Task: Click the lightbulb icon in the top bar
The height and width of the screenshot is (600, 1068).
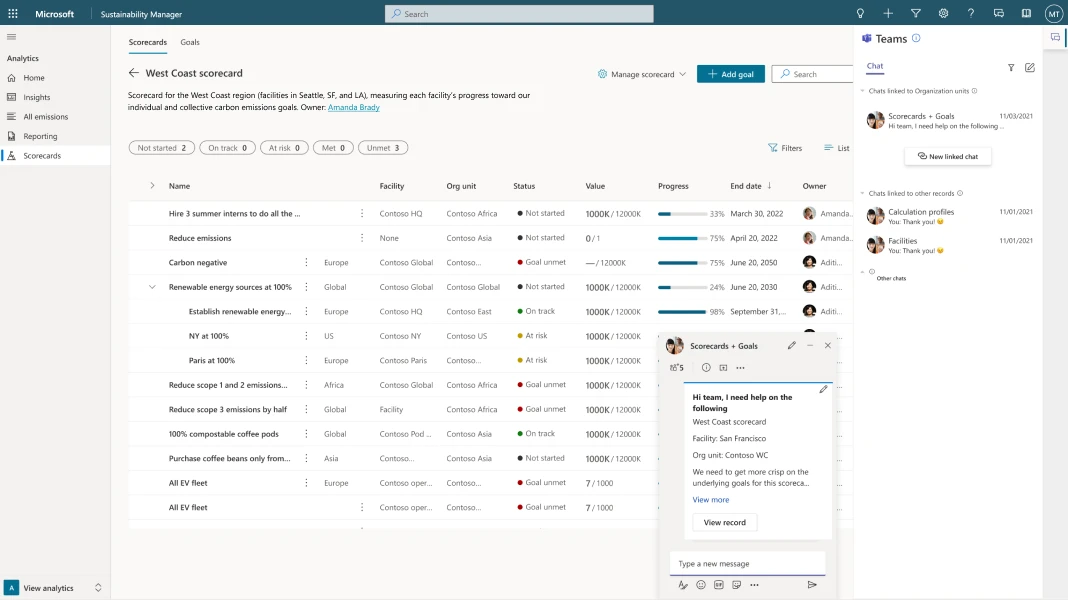Action: (x=860, y=13)
